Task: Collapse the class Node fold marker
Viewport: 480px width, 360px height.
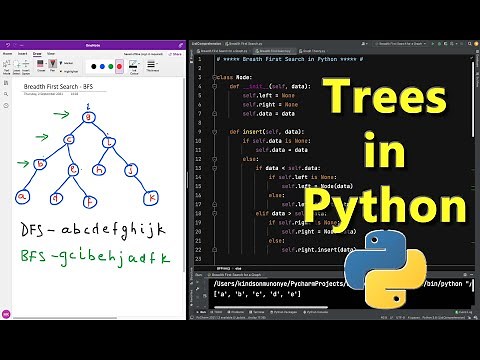Action: point(214,77)
